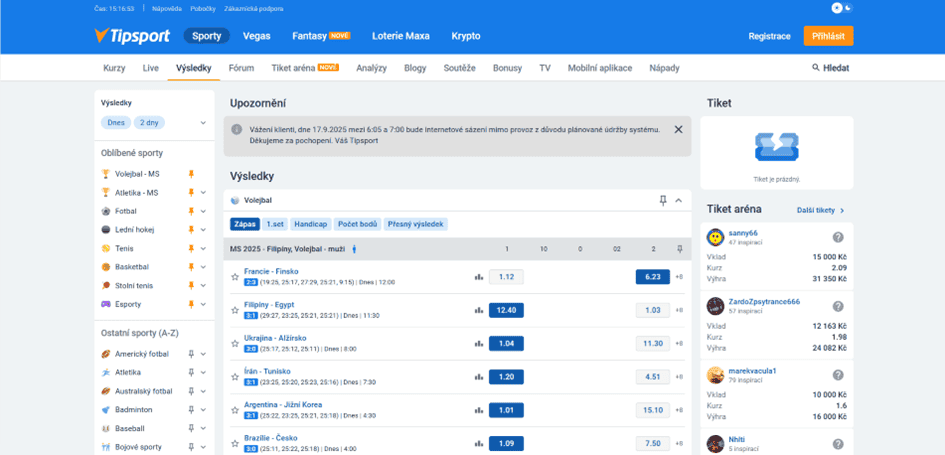945x455 pixels.
Task: Open statistics icon for Írán - Tunisko
Action: 479,377
